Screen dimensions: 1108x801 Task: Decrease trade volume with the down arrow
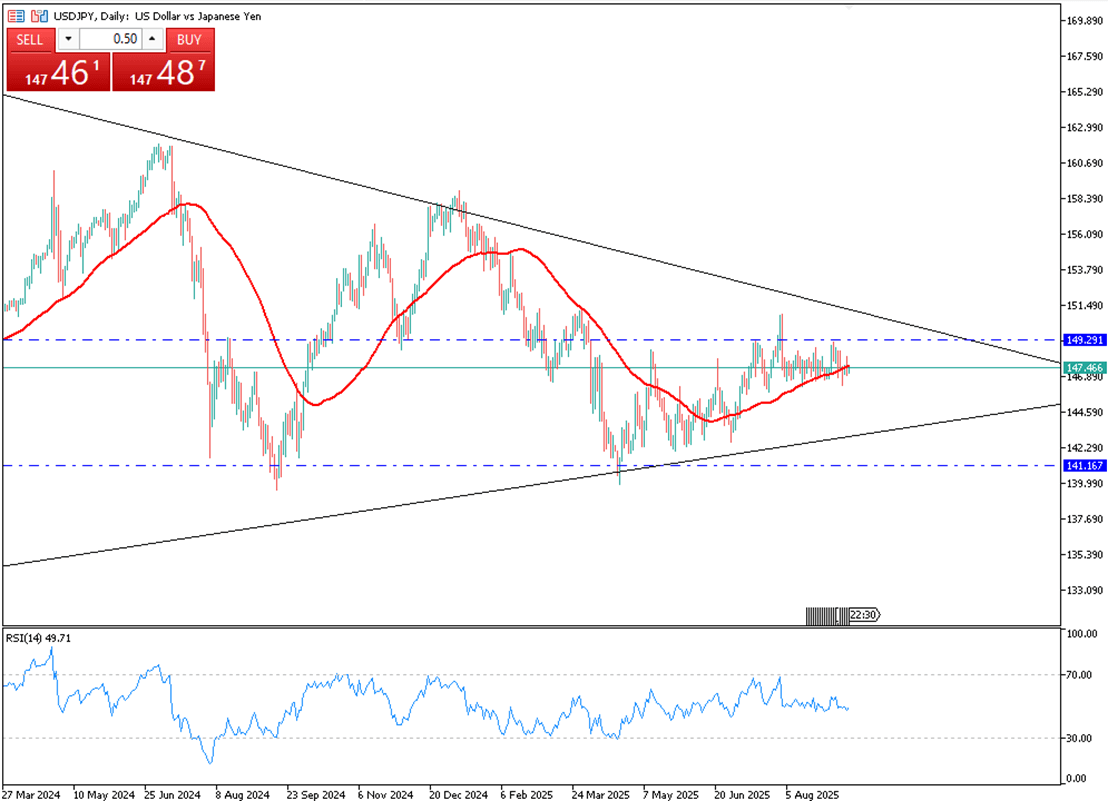pyautogui.click(x=68, y=40)
